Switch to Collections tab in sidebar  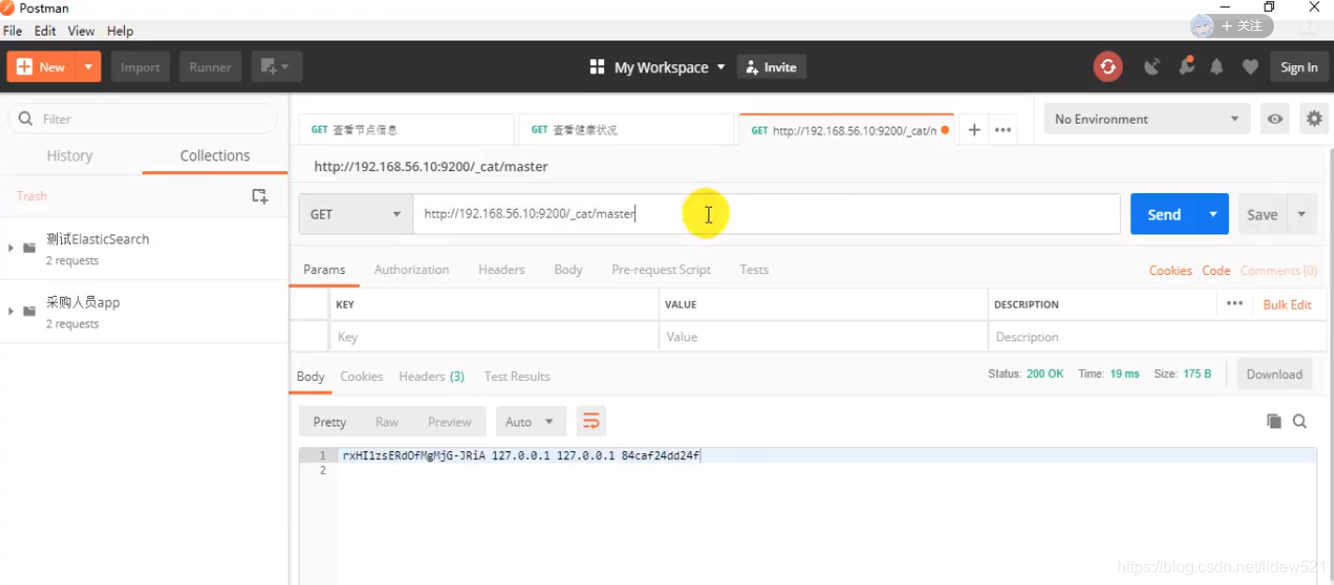[x=215, y=156]
